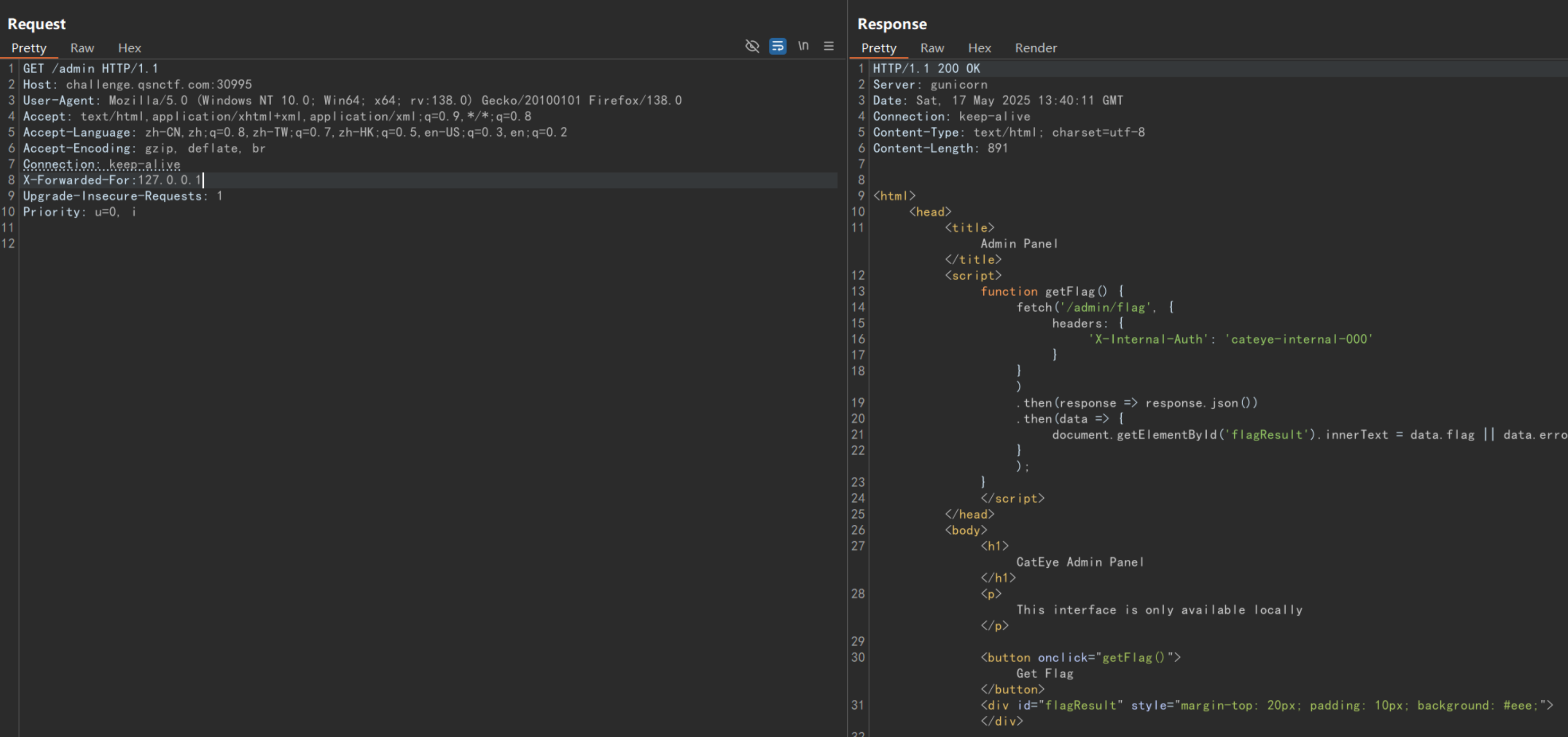This screenshot has width=1568, height=737.
Task: Click the response 'Connection: keep-alive' line
Action: coord(951,116)
